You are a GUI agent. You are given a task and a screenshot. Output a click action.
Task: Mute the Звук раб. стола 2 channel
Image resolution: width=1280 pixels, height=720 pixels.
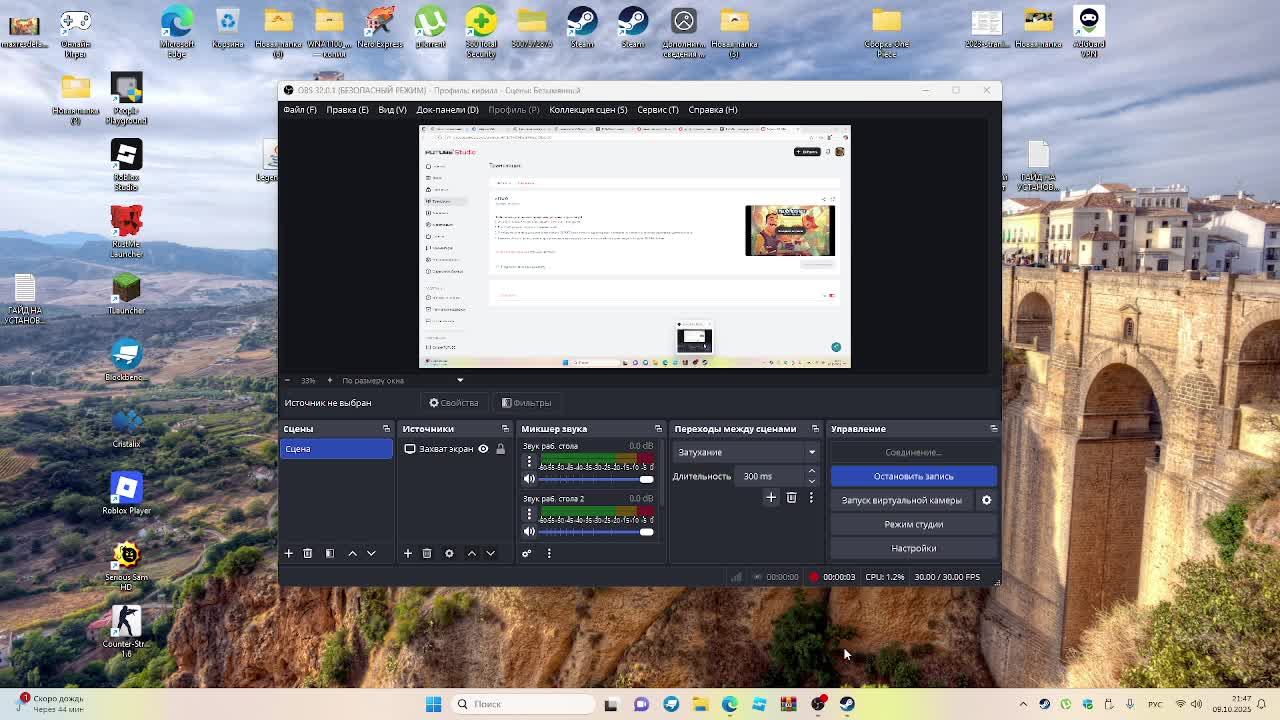pyautogui.click(x=529, y=531)
